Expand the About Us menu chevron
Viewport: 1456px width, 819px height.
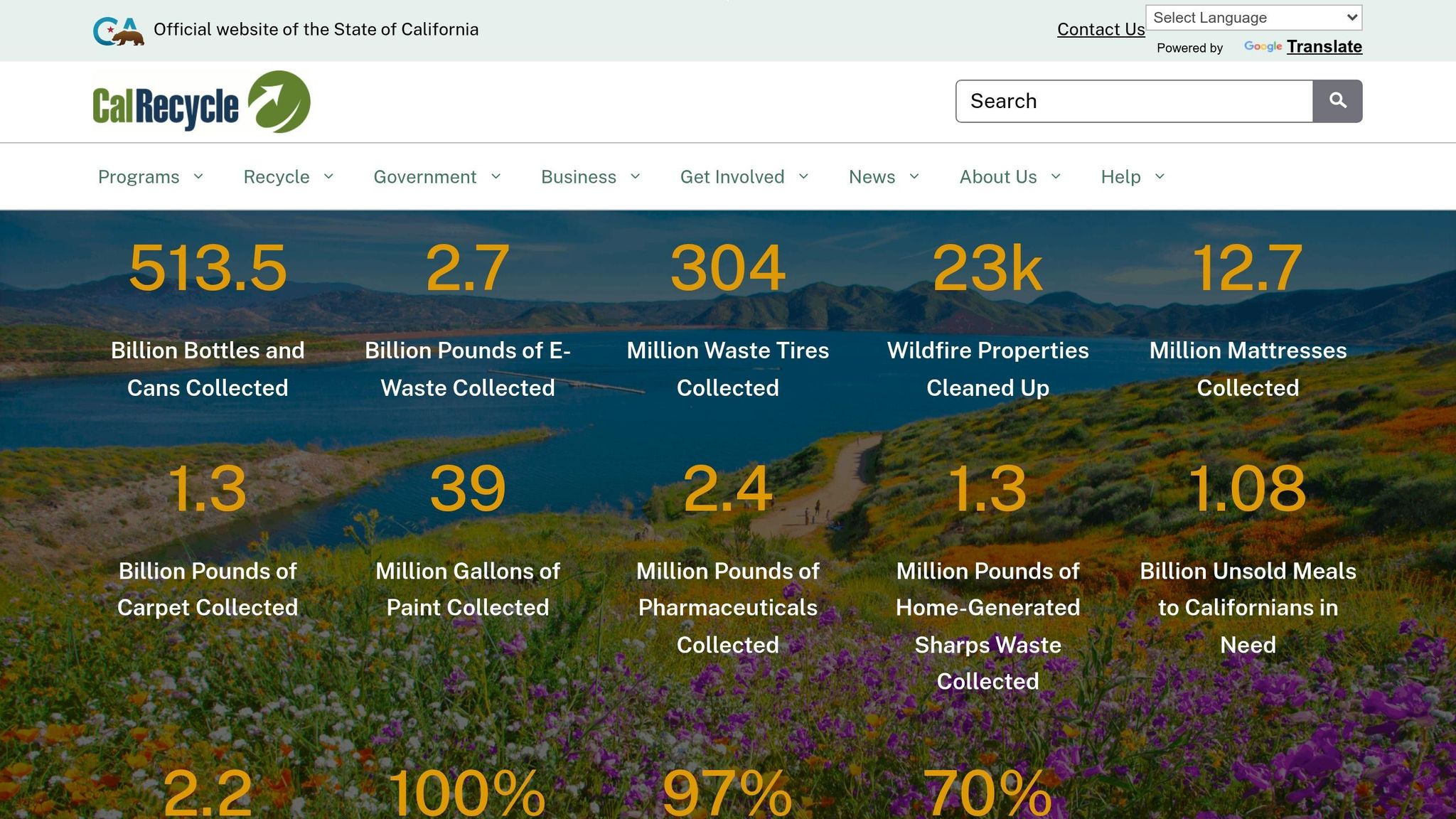[x=1056, y=176]
